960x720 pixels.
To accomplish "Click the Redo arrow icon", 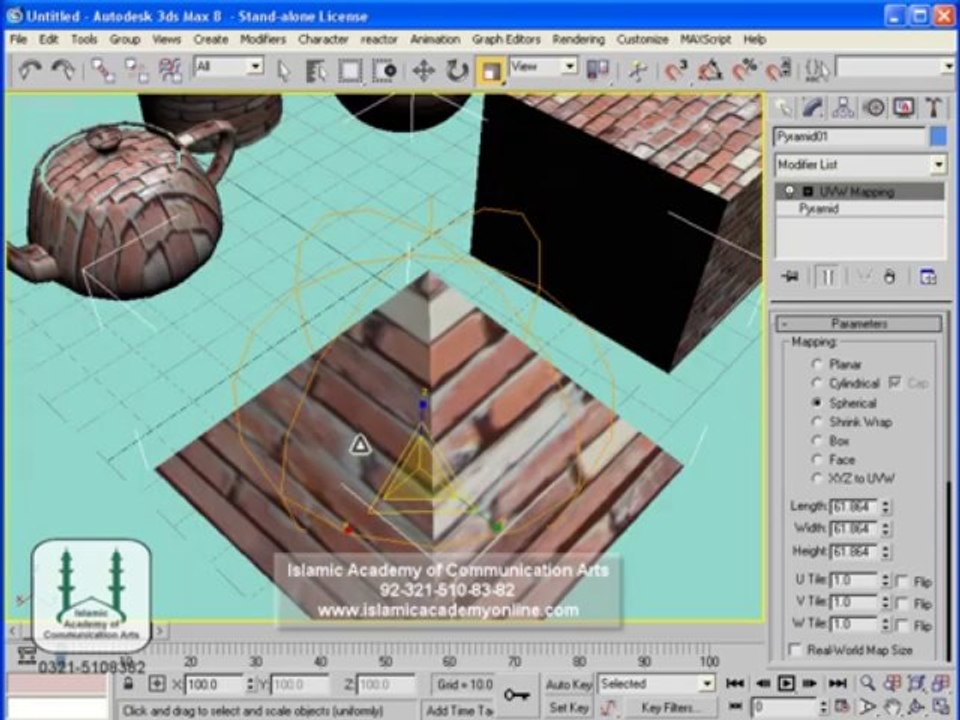I will [63, 70].
